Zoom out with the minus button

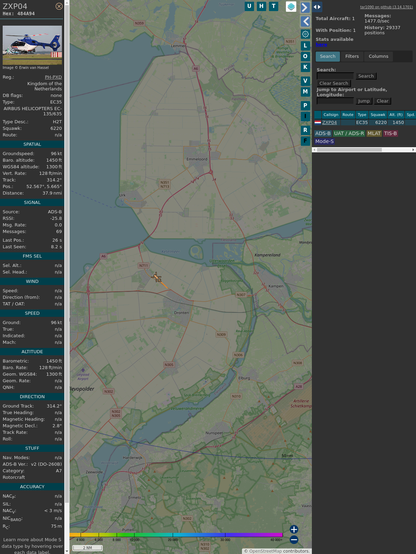(x=294, y=540)
